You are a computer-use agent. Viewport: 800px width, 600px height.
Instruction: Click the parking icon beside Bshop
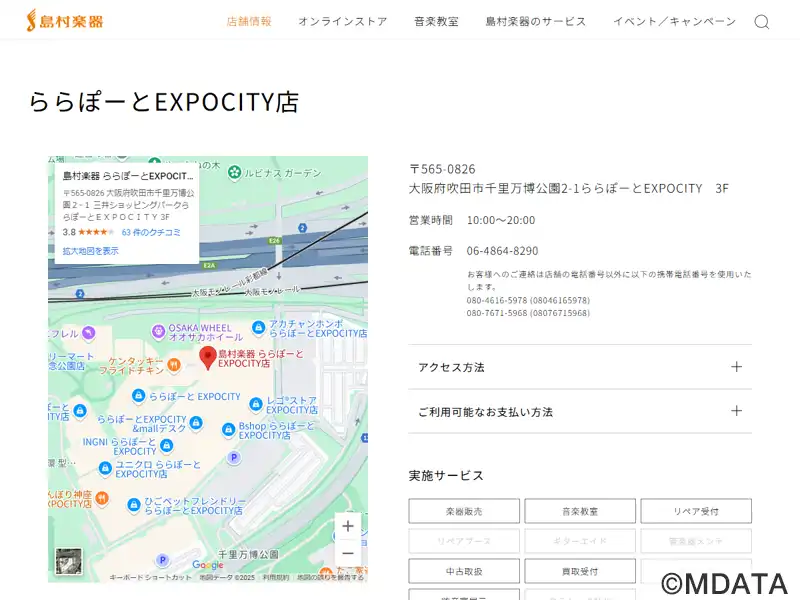[x=234, y=458]
